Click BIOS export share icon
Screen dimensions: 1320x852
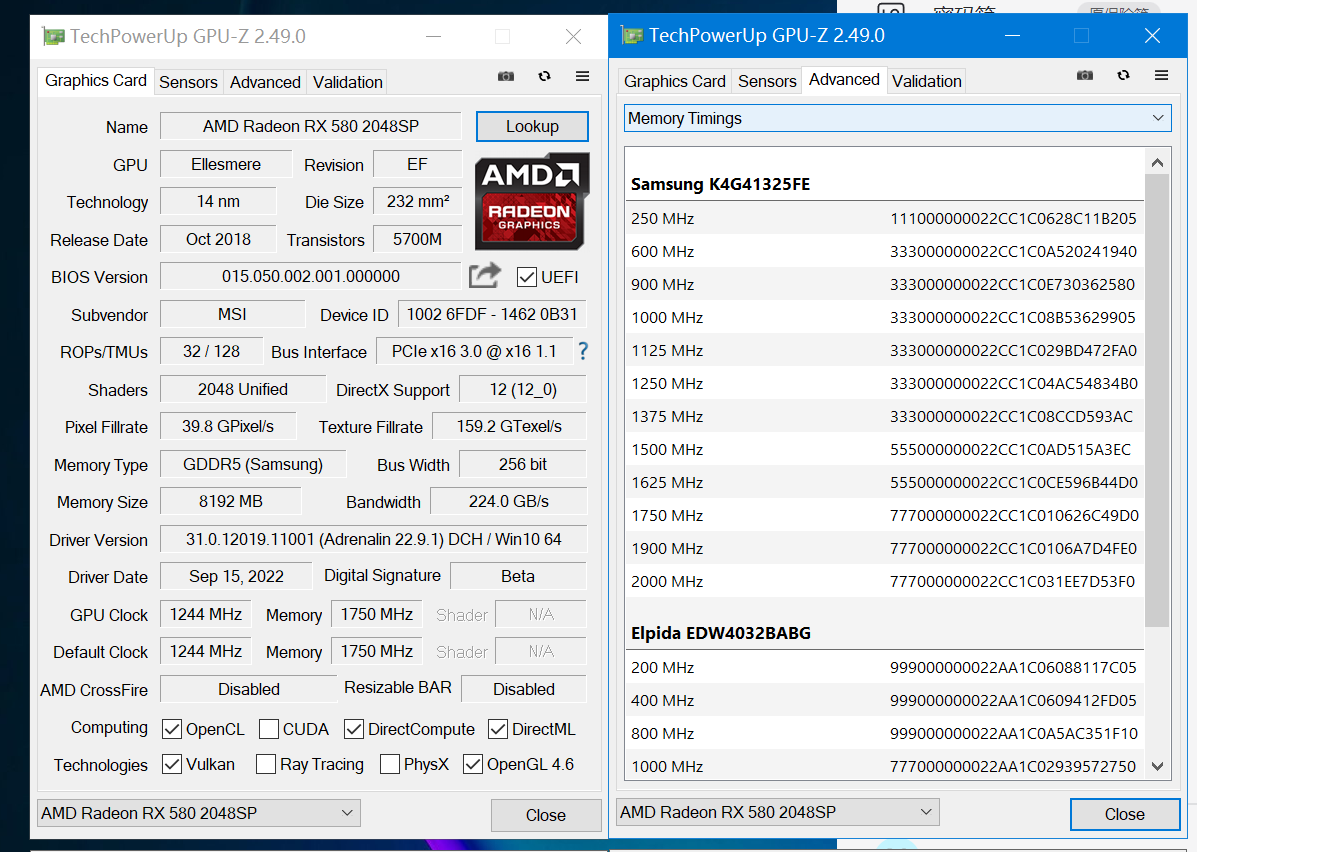pyautogui.click(x=484, y=275)
